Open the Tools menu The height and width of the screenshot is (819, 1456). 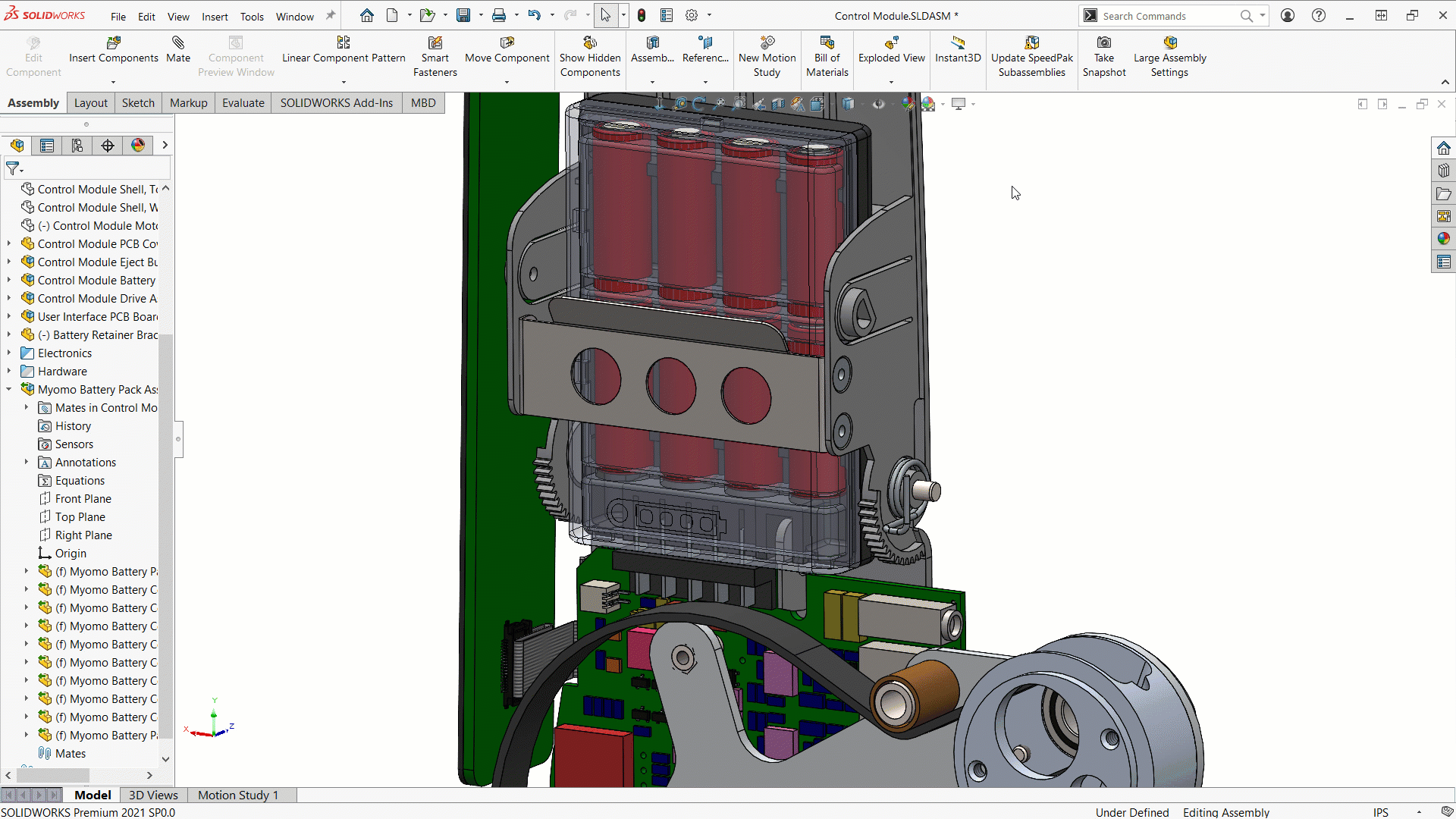click(x=252, y=16)
